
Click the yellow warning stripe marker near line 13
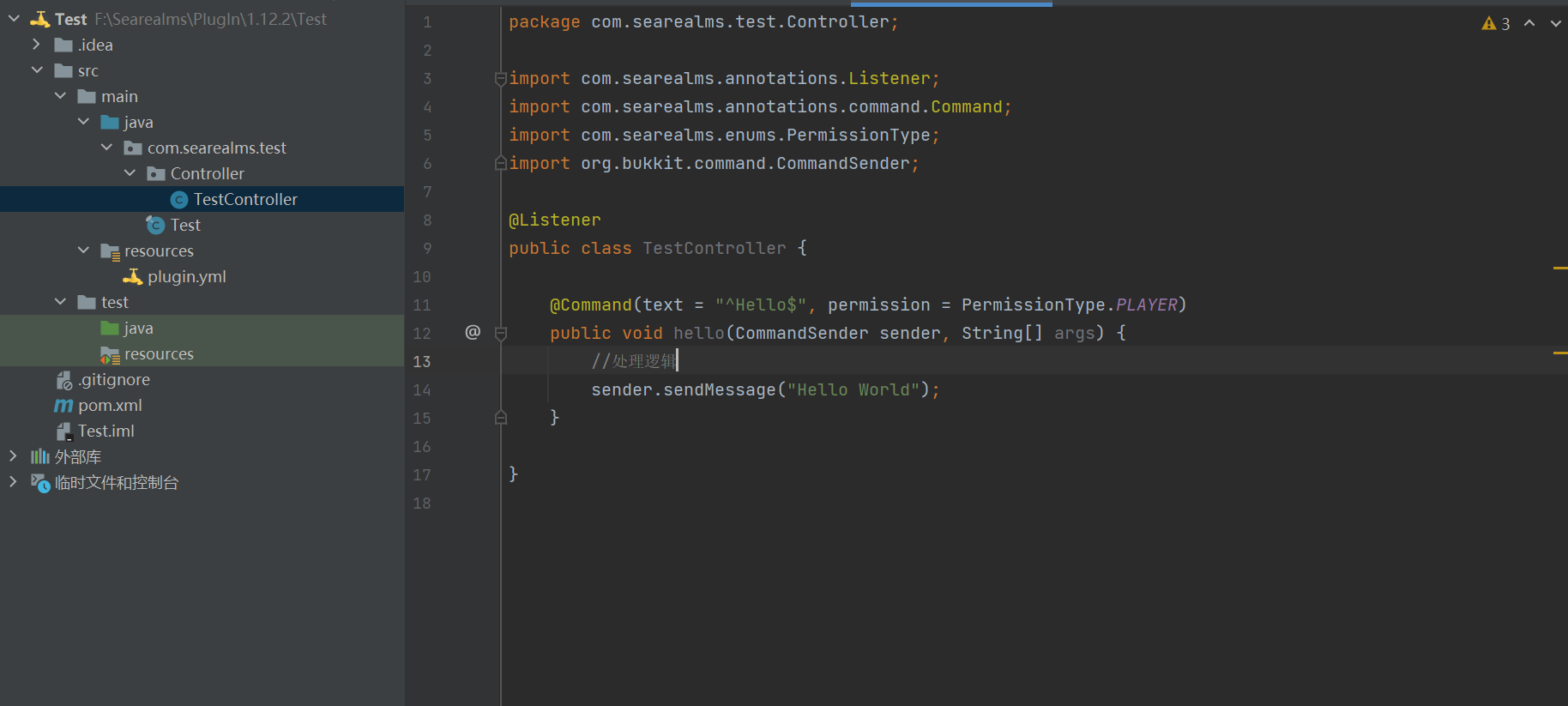1559,353
